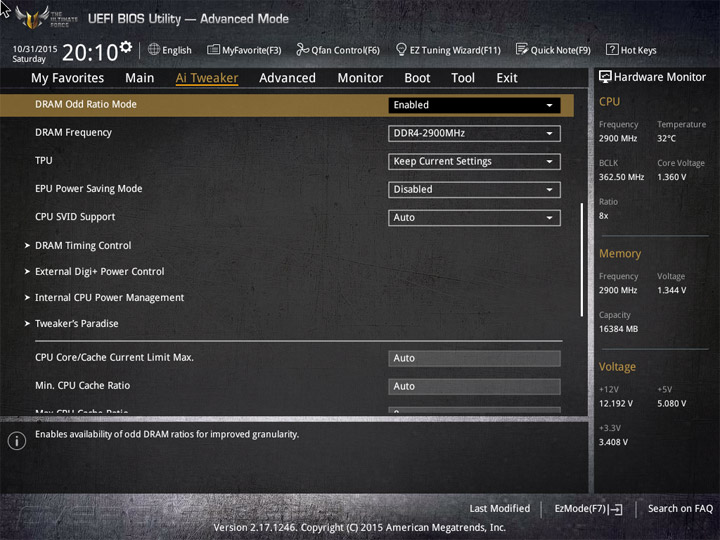This screenshot has height=540, width=720.
Task: Click the Qfan Control fan icon
Action: (x=302, y=49)
